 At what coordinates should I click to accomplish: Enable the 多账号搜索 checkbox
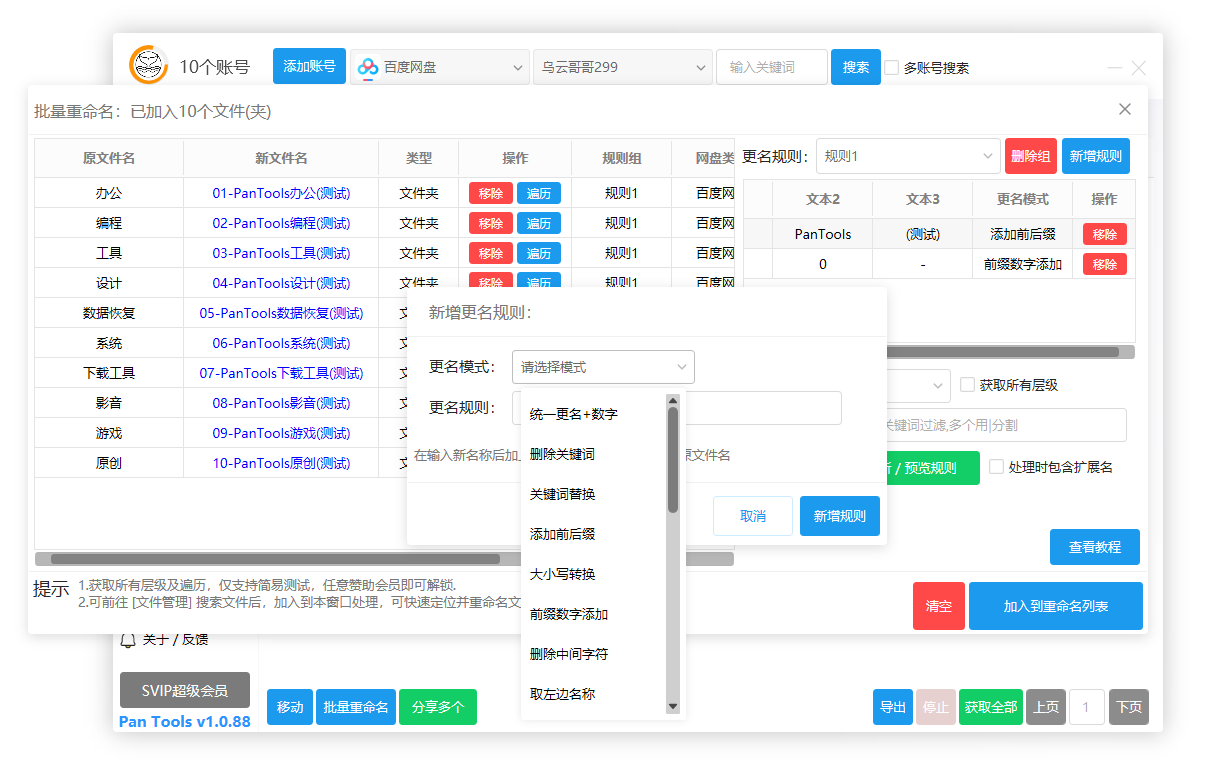click(x=890, y=67)
